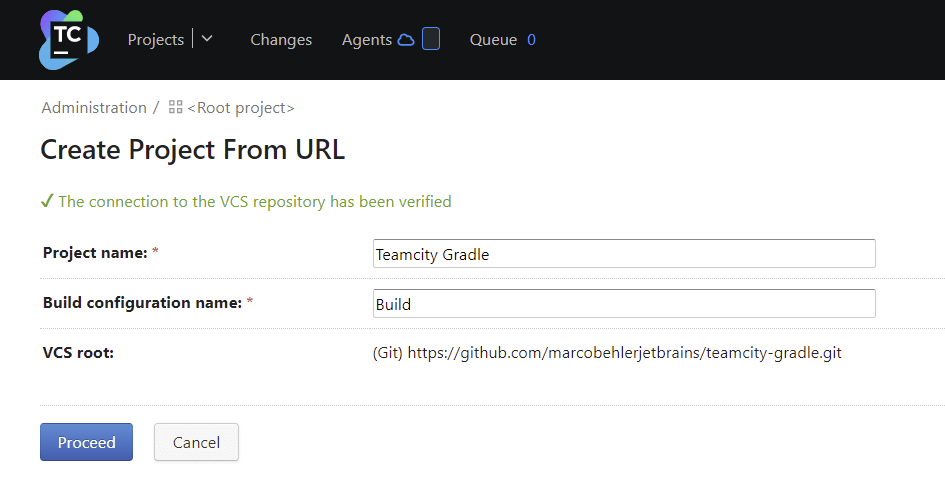This screenshot has height=485, width=945.
Task: Navigate to Administration breadcrumb
Action: (x=94, y=108)
